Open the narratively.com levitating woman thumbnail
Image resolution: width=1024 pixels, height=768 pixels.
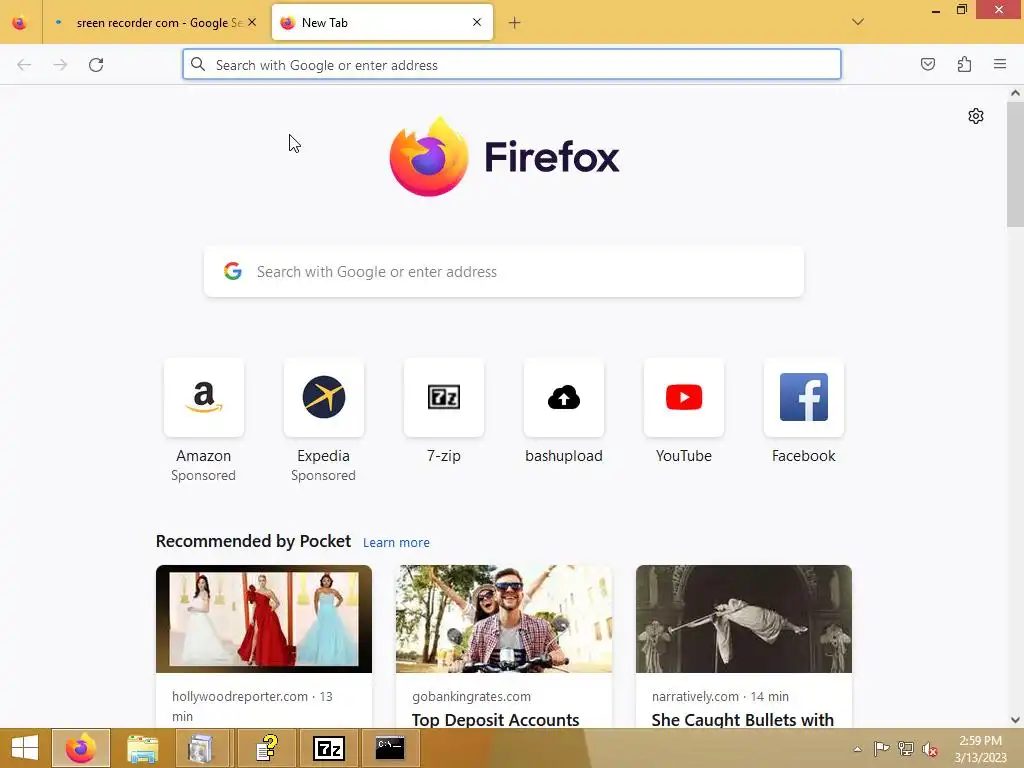click(x=744, y=619)
